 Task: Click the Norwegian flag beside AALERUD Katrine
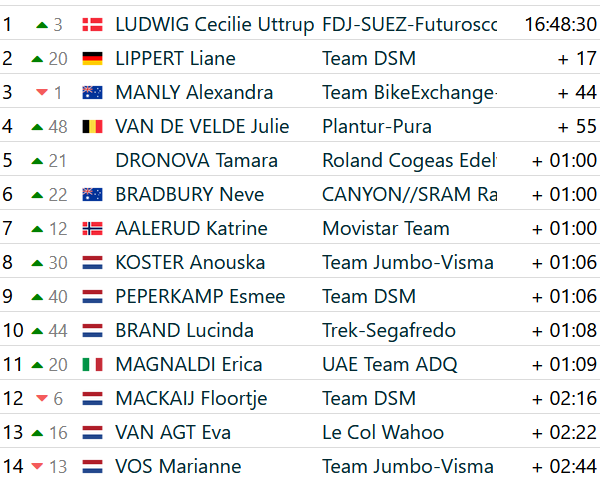click(x=93, y=229)
